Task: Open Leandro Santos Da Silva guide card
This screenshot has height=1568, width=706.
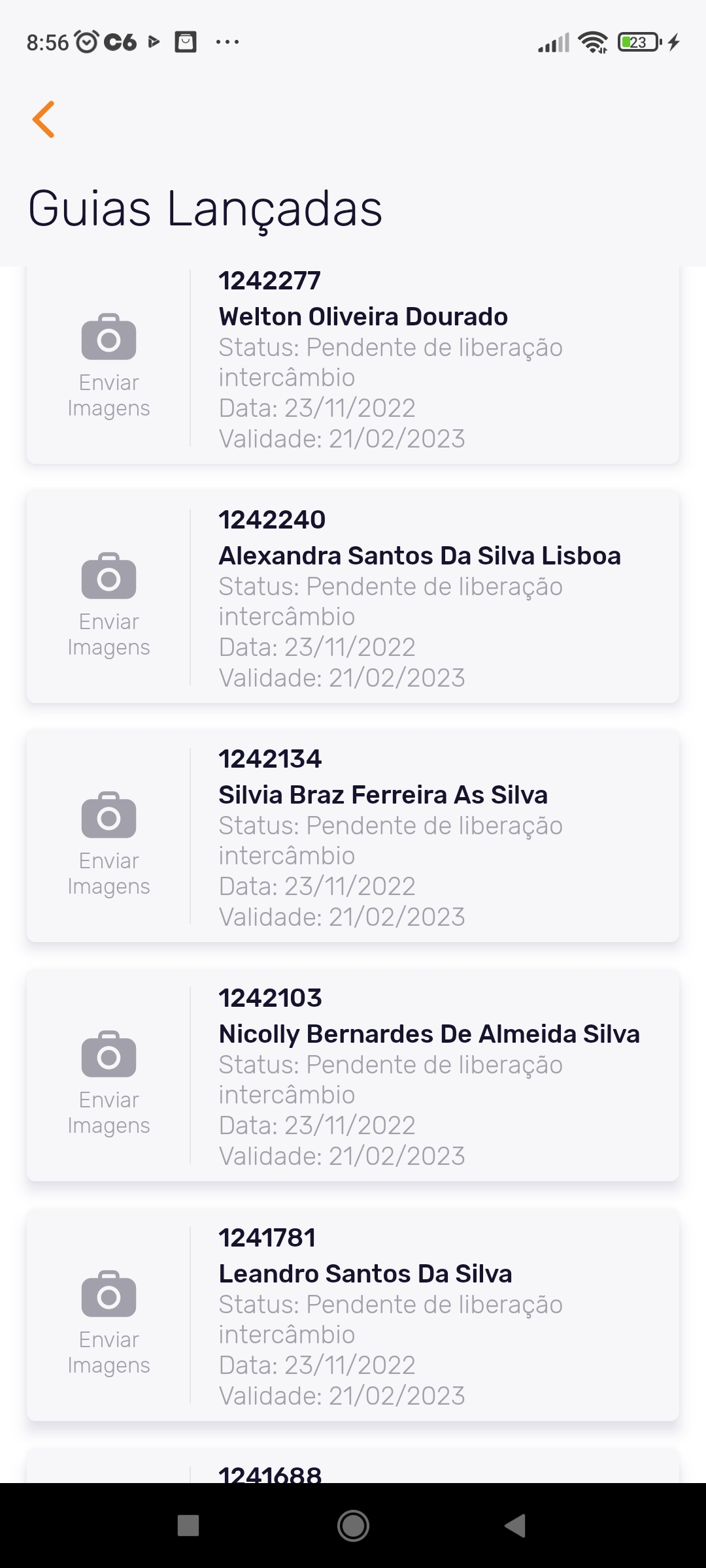Action: (x=365, y=1274)
